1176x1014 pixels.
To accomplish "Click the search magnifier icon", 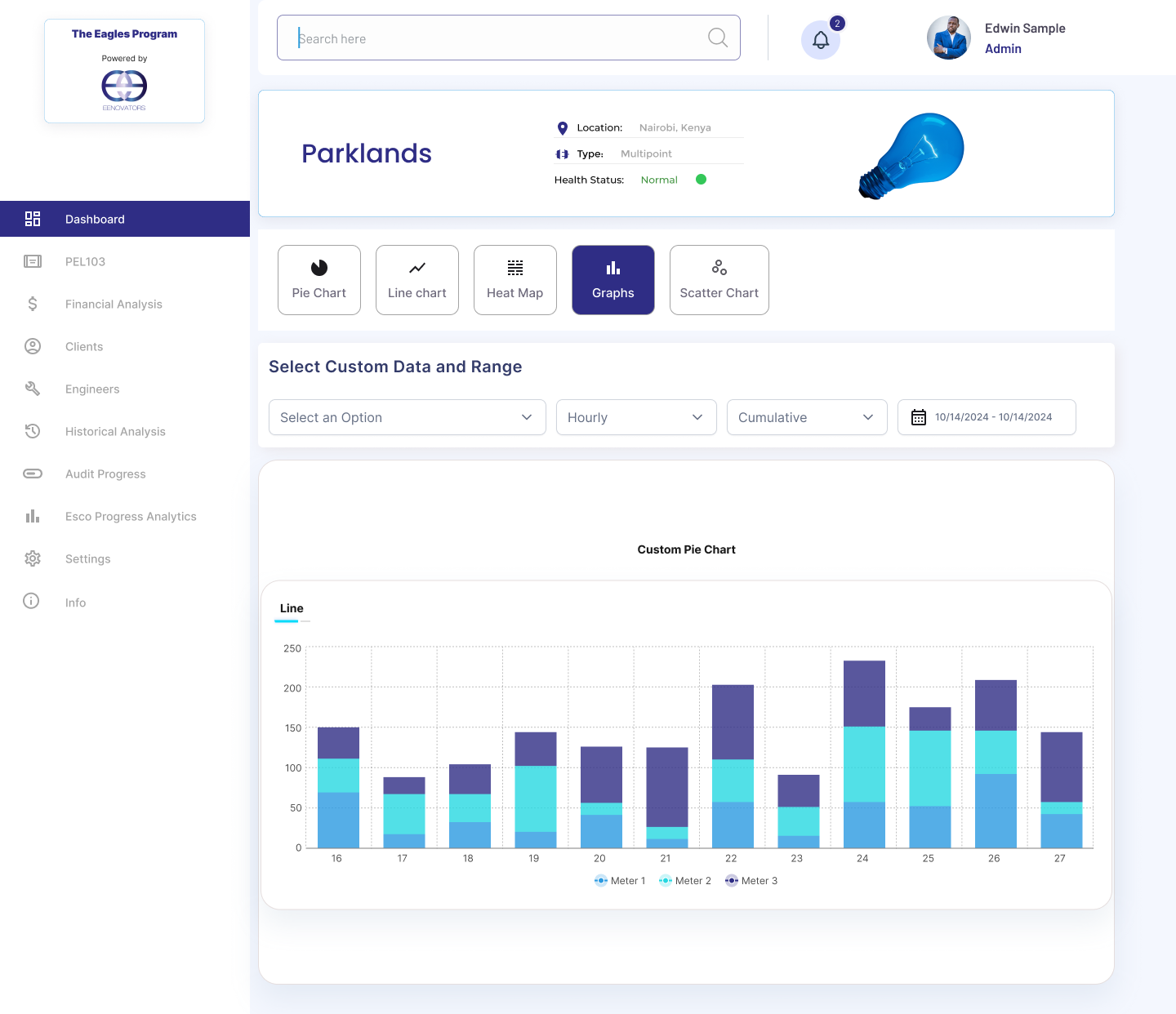I will pos(718,38).
